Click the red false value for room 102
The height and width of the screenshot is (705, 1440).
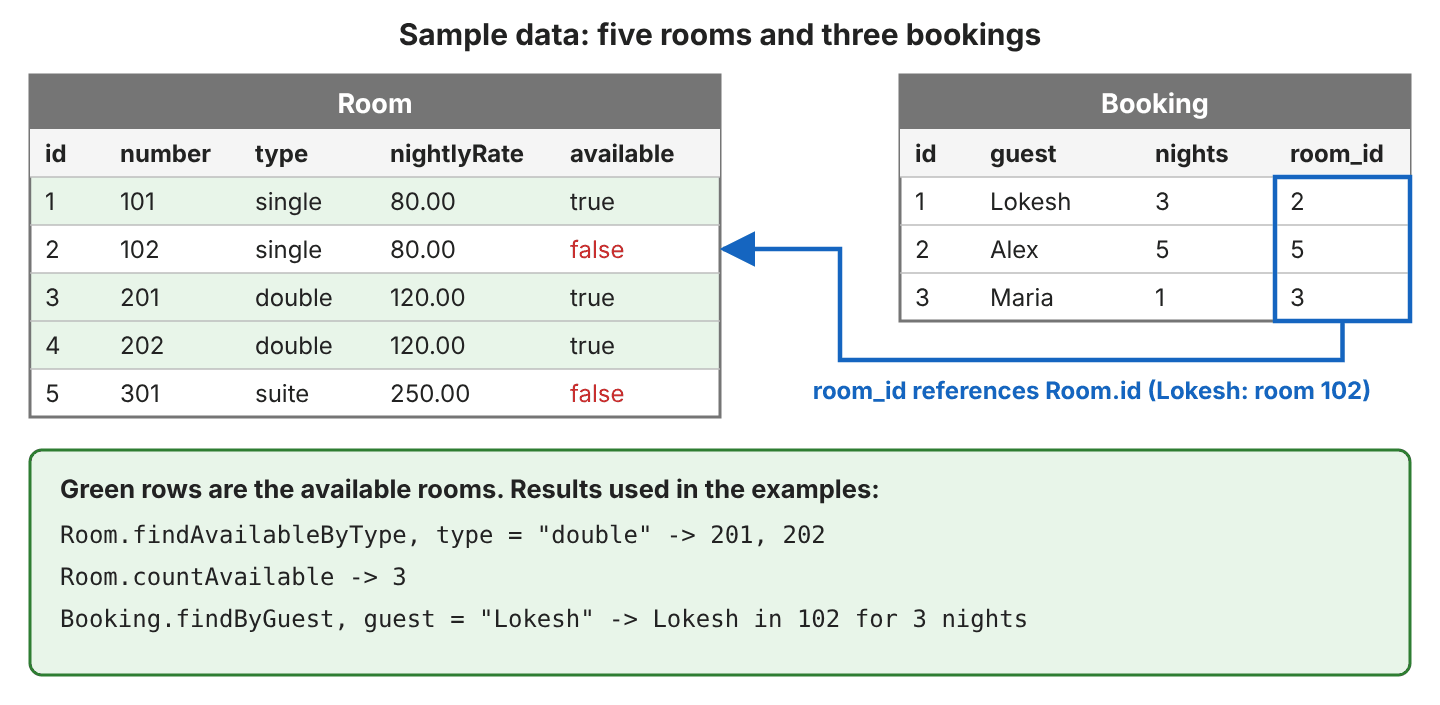597,250
